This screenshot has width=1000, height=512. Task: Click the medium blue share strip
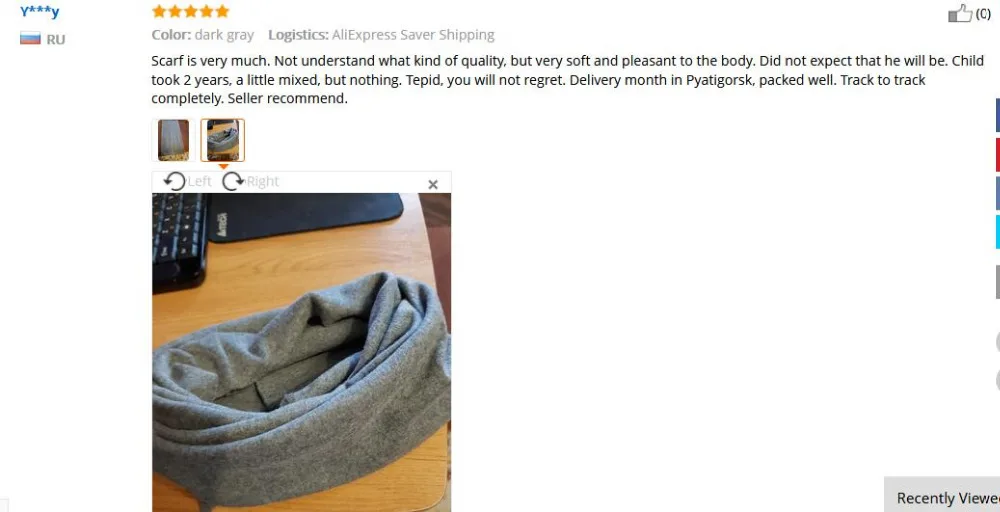997,193
